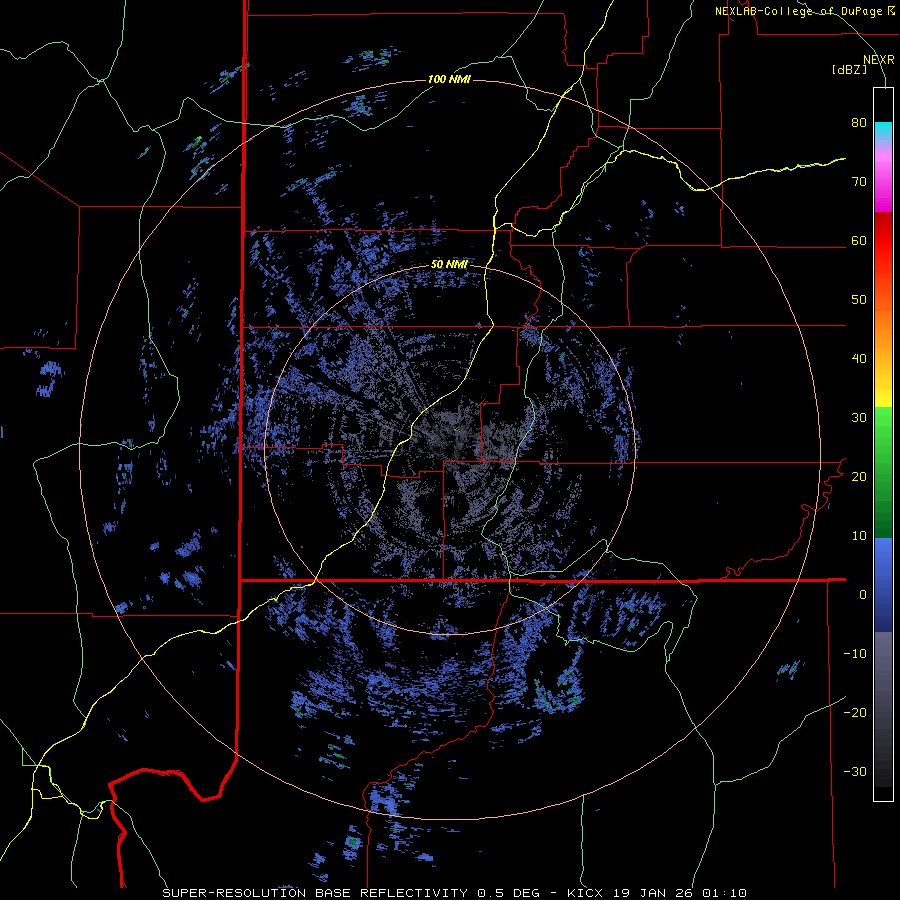This screenshot has height=900, width=900.
Task: Click the 40 value on dBZ scale
Action: [x=859, y=359]
